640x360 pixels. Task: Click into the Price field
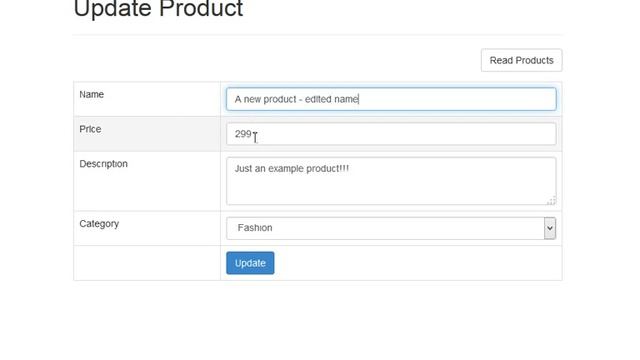(x=391, y=134)
